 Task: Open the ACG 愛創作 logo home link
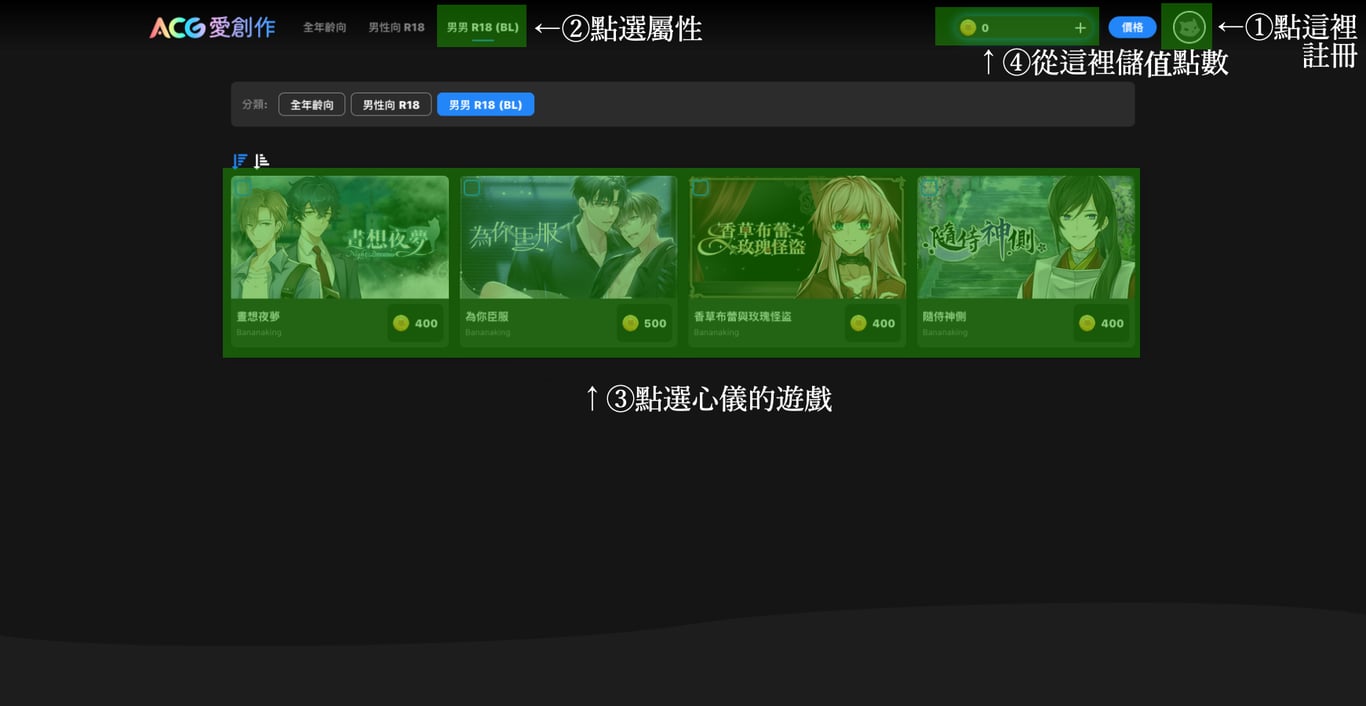pyautogui.click(x=212, y=28)
